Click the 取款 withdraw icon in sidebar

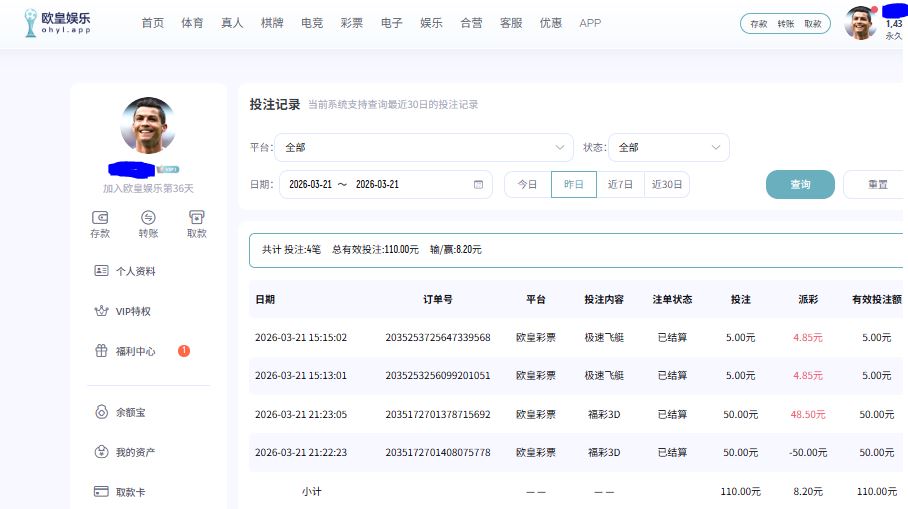coord(197,218)
